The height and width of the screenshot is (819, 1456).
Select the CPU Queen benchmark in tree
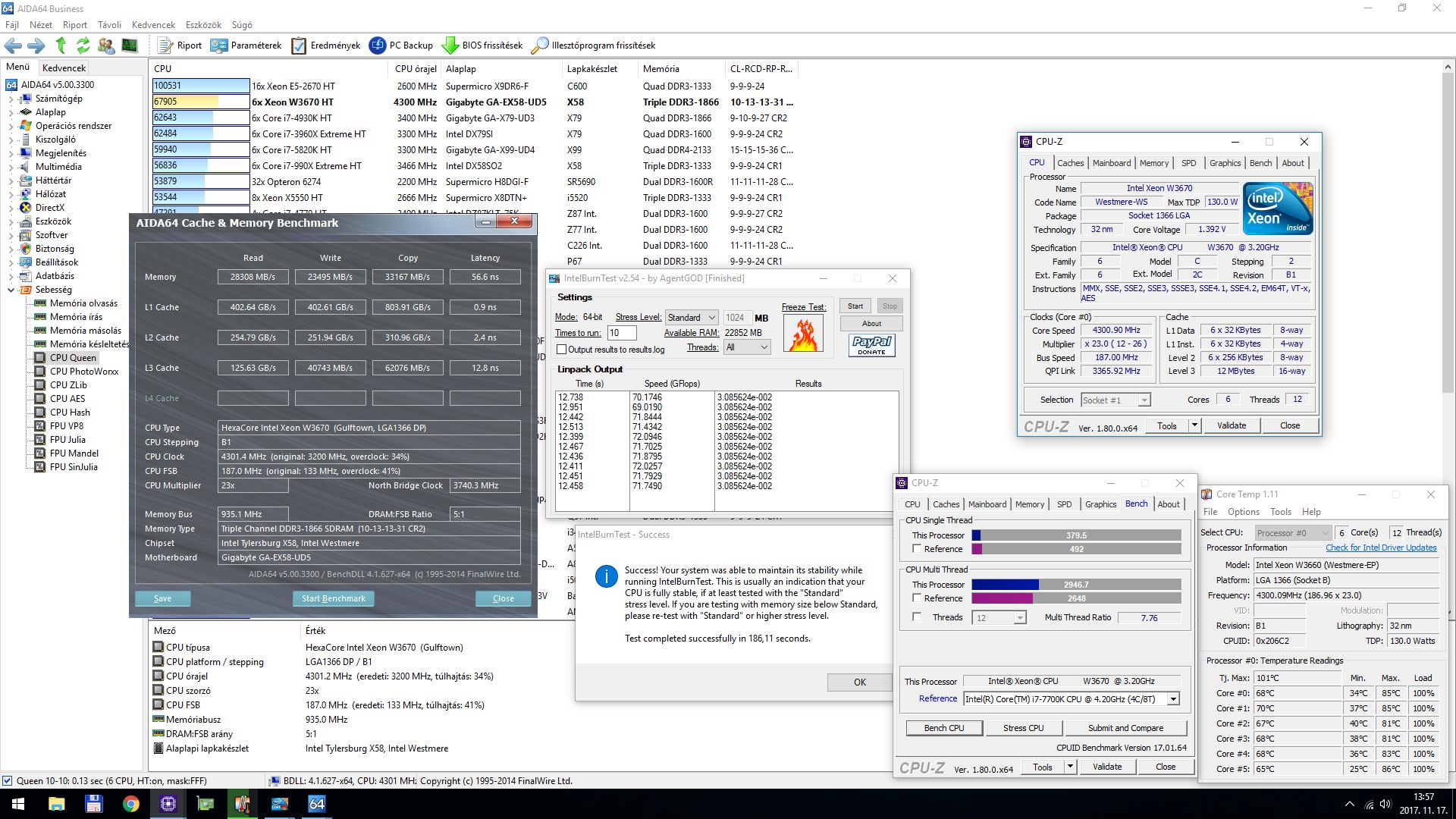[73, 358]
